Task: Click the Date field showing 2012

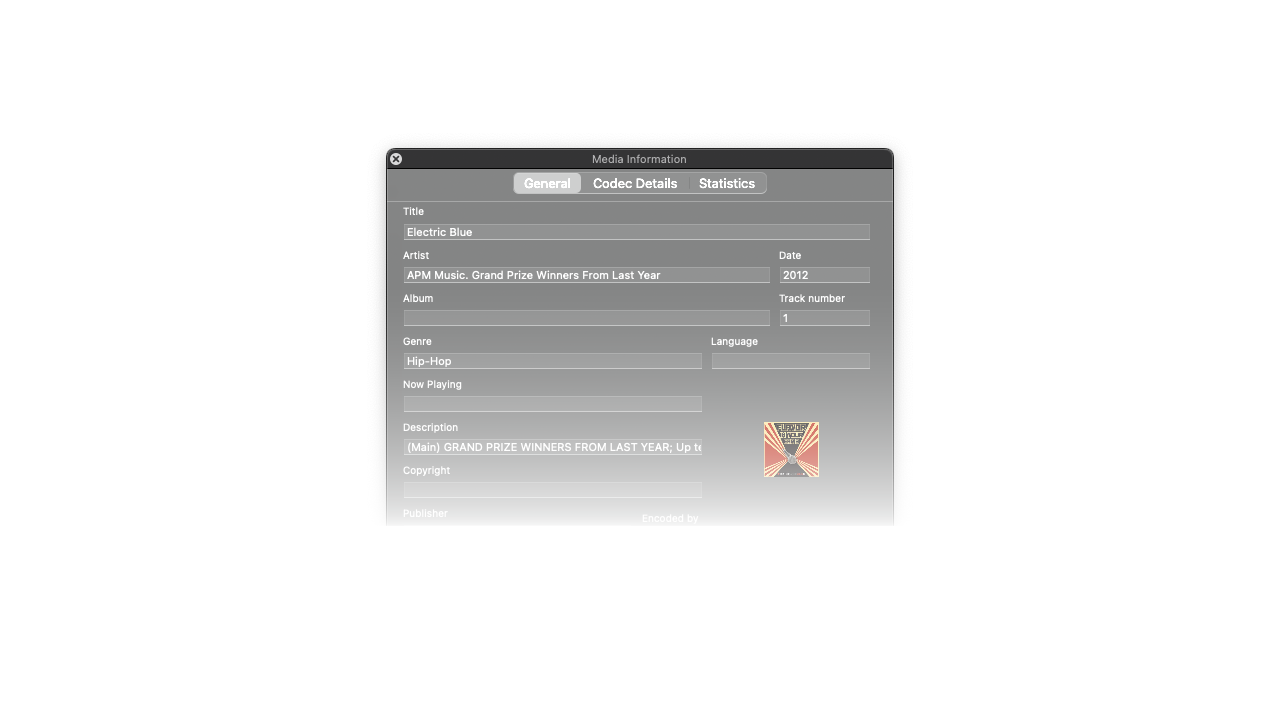Action: tap(824, 275)
